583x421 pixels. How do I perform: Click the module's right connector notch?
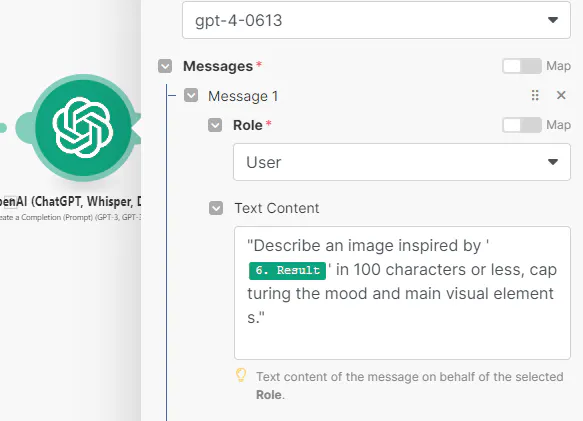(x=136, y=128)
